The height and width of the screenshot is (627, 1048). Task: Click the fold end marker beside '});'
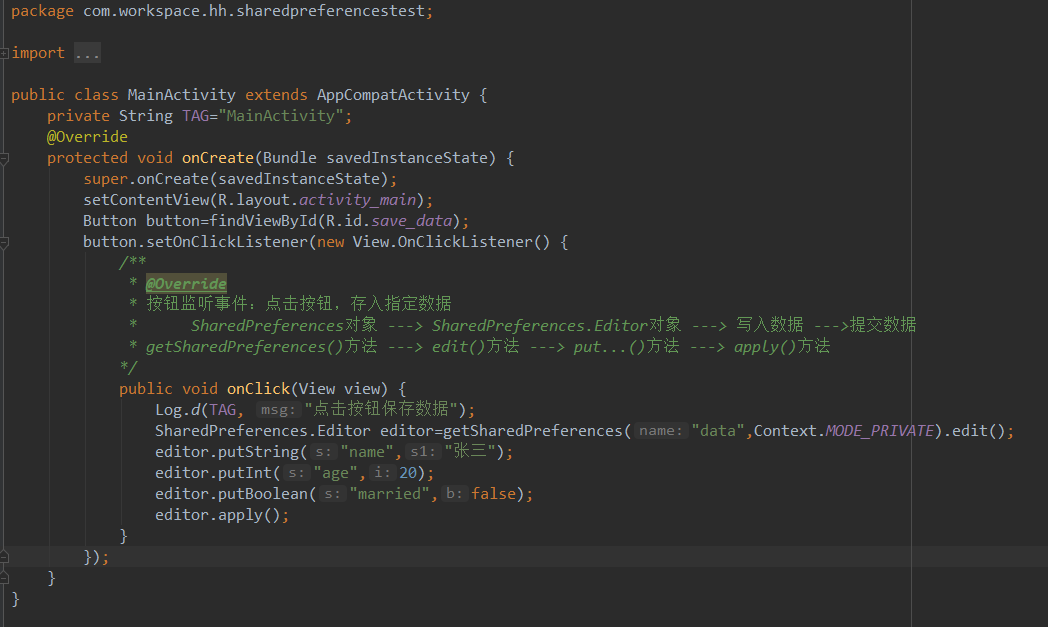tap(4, 556)
